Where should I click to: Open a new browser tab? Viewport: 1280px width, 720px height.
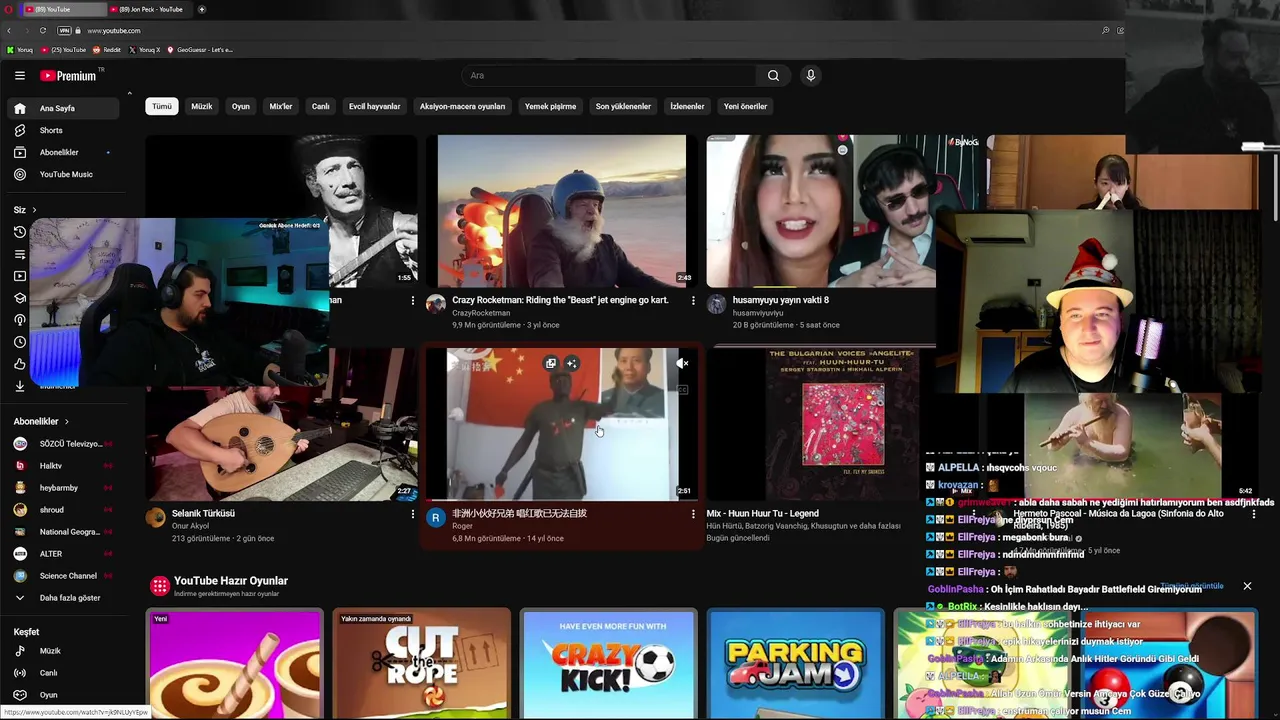click(x=202, y=9)
